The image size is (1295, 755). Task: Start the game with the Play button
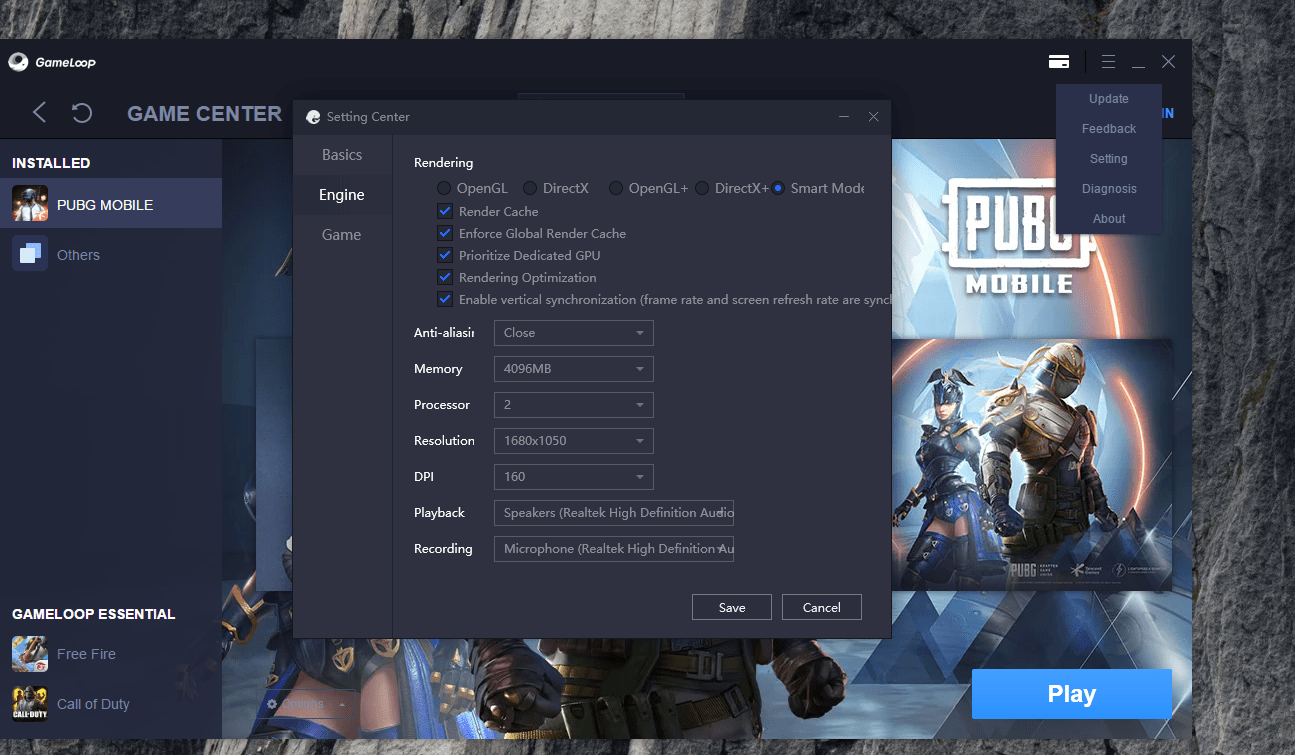click(x=1072, y=694)
